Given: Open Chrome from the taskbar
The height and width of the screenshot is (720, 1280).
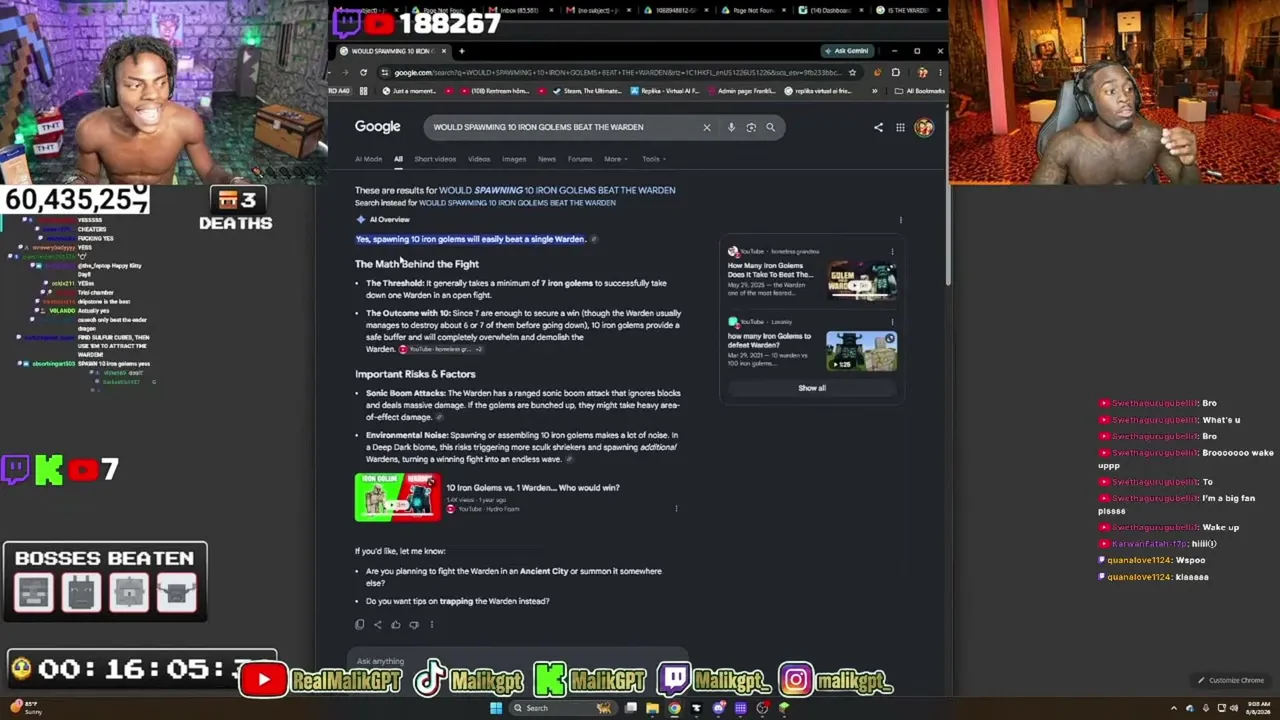Looking at the screenshot, I should click(x=674, y=708).
